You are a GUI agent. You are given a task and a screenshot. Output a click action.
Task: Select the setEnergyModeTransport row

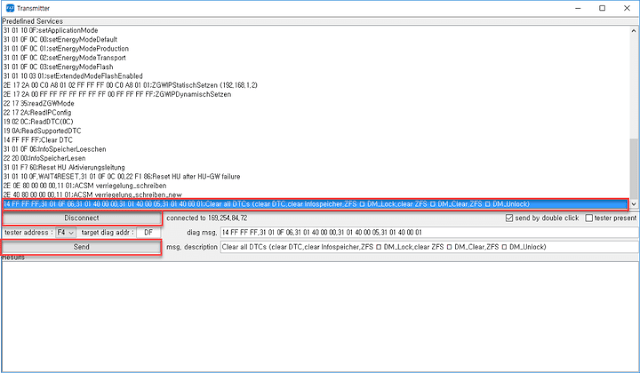[x=316, y=58]
